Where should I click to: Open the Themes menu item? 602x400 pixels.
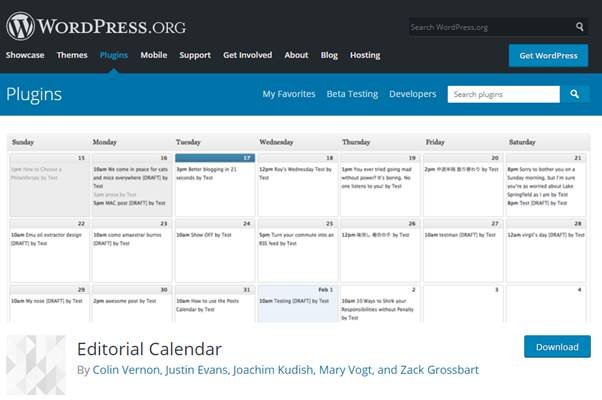(x=72, y=55)
